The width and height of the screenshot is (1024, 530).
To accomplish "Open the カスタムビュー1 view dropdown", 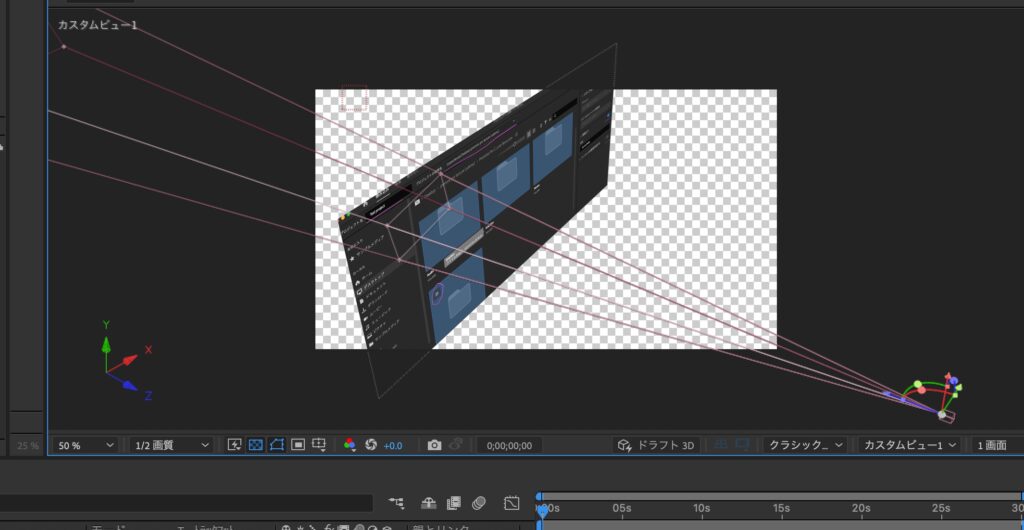I will point(909,445).
